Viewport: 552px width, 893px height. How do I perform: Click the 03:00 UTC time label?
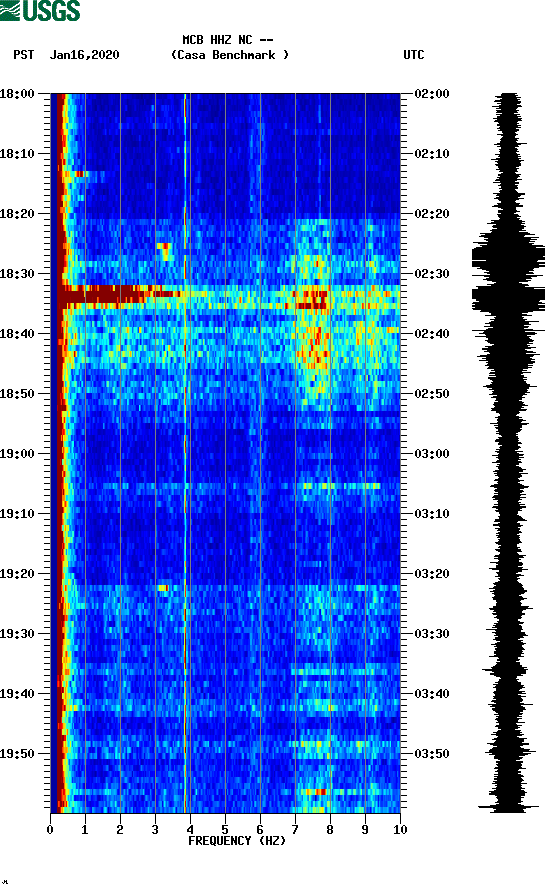click(x=432, y=454)
